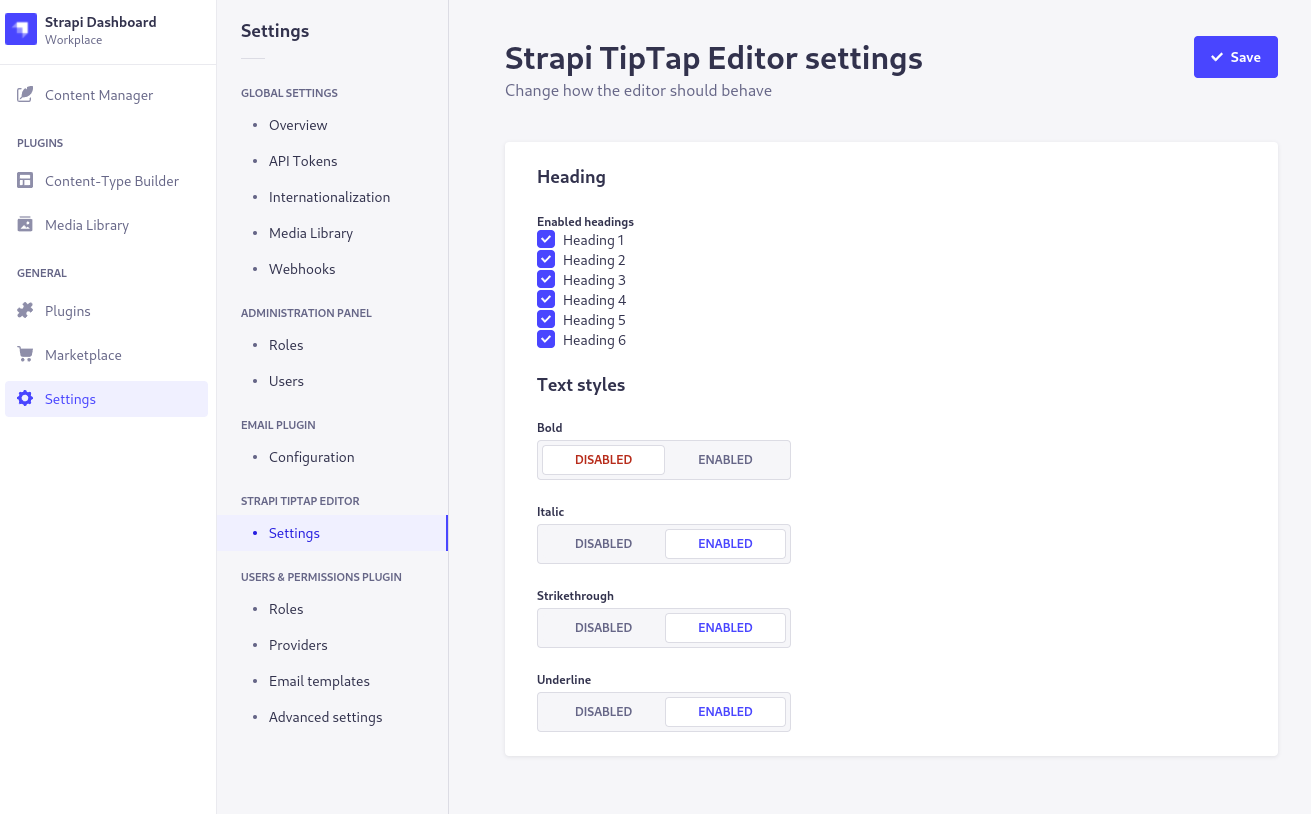1311x814 pixels.
Task: Go to API Tokens settings
Action: 303,161
